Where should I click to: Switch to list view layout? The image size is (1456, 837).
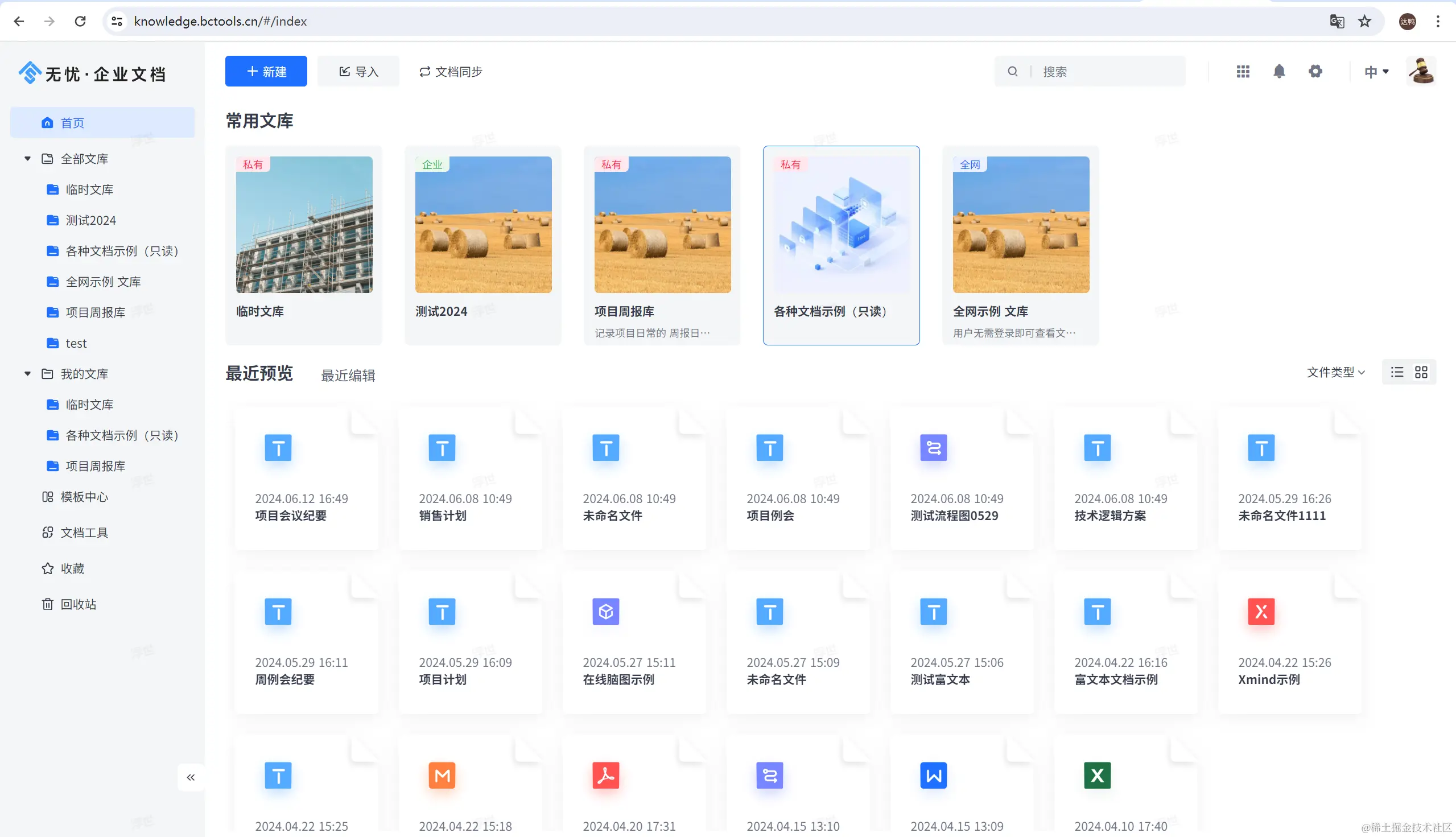(x=1397, y=372)
